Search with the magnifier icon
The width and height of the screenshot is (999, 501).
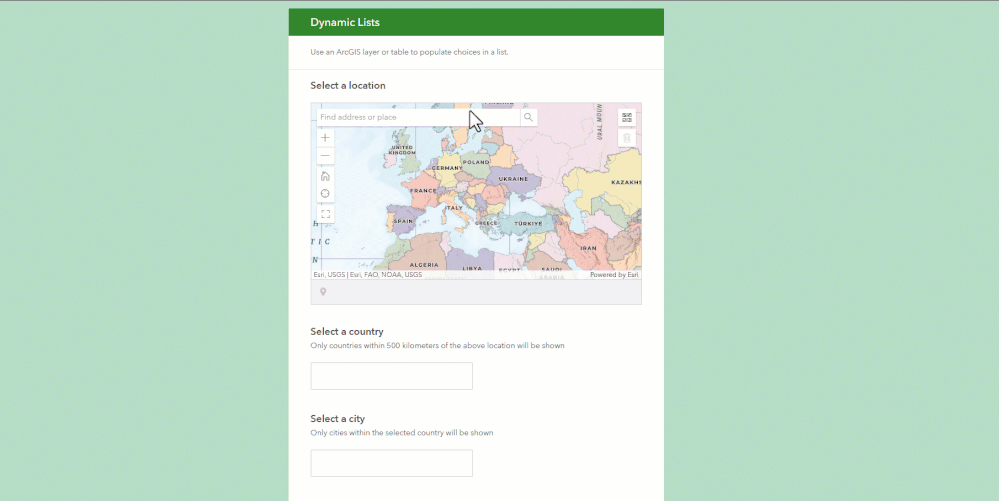click(x=528, y=117)
